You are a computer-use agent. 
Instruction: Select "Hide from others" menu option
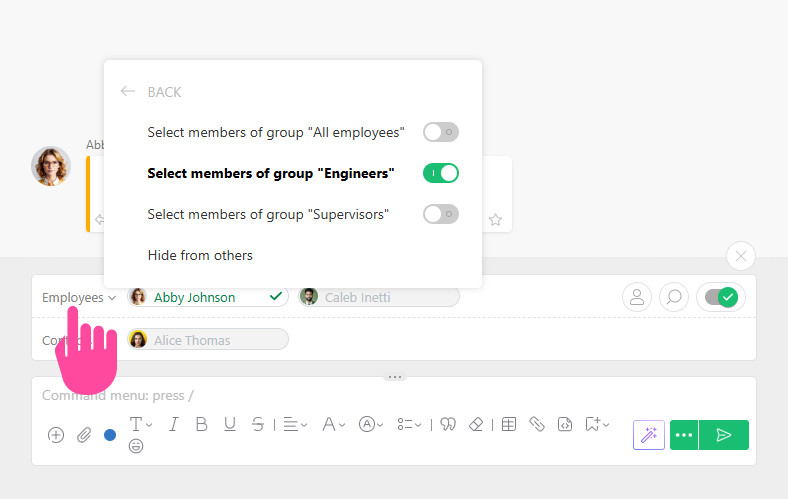click(x=200, y=255)
